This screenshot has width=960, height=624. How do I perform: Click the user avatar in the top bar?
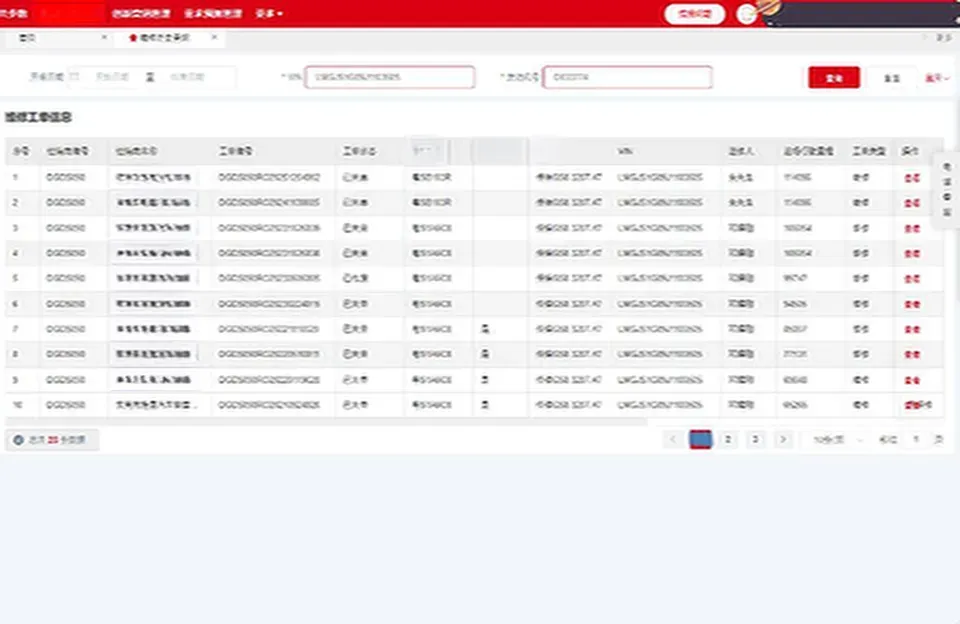(x=746, y=14)
